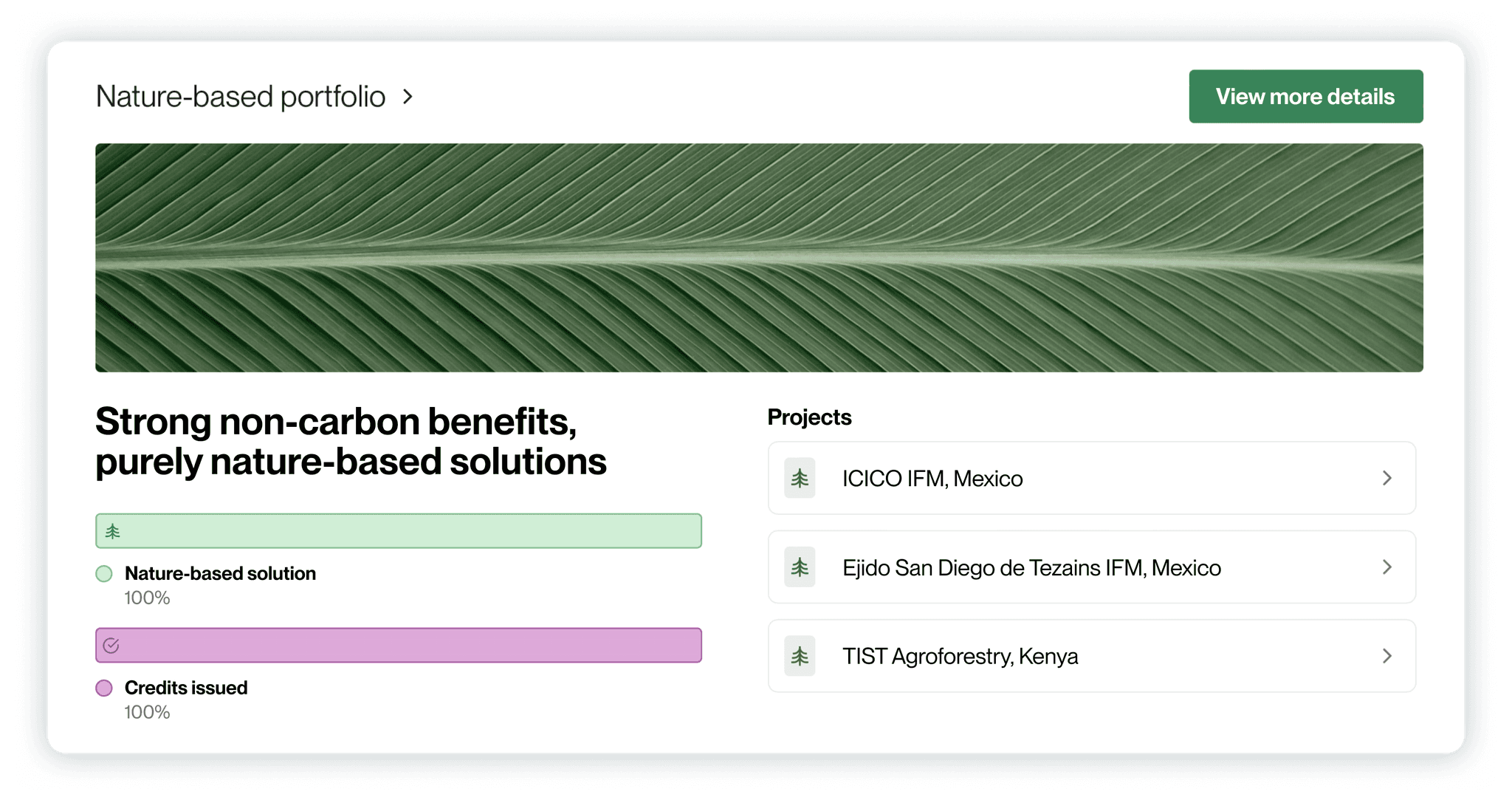Click the green 100% Nature-based solution bar

pos(399,530)
